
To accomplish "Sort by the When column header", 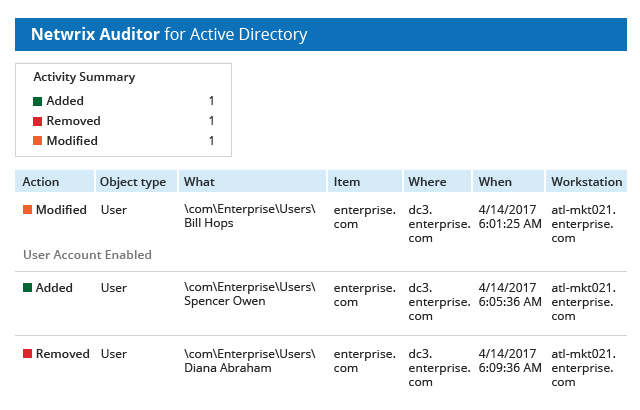I will [x=495, y=182].
